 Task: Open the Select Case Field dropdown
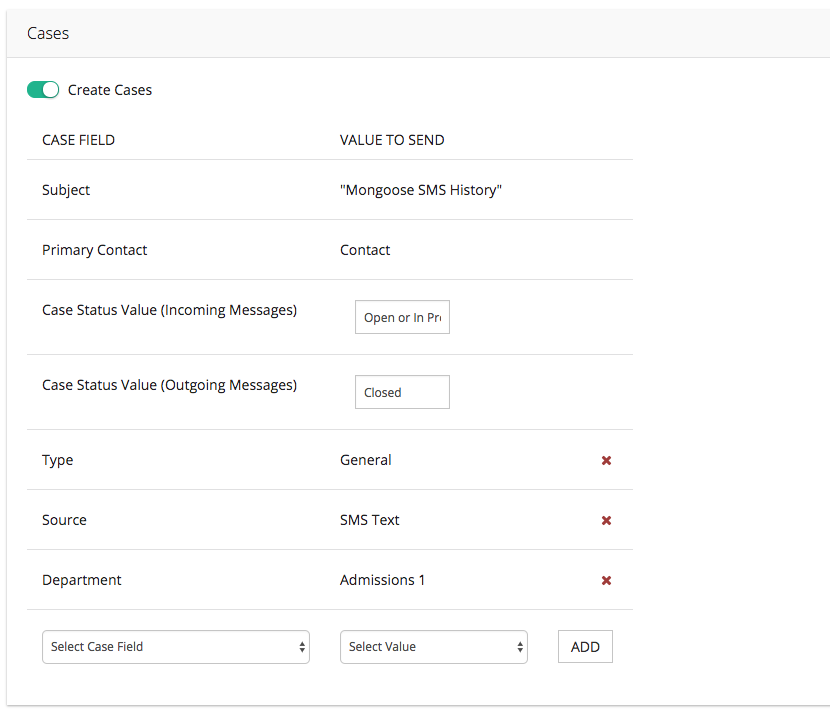tap(176, 647)
